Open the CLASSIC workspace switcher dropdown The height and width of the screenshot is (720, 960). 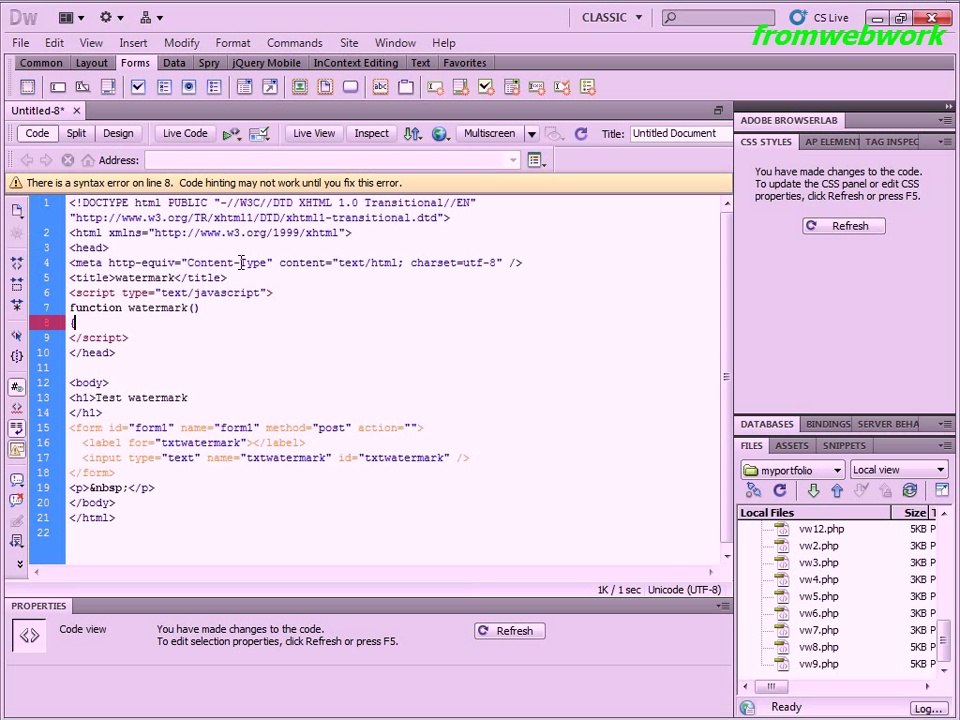point(612,18)
